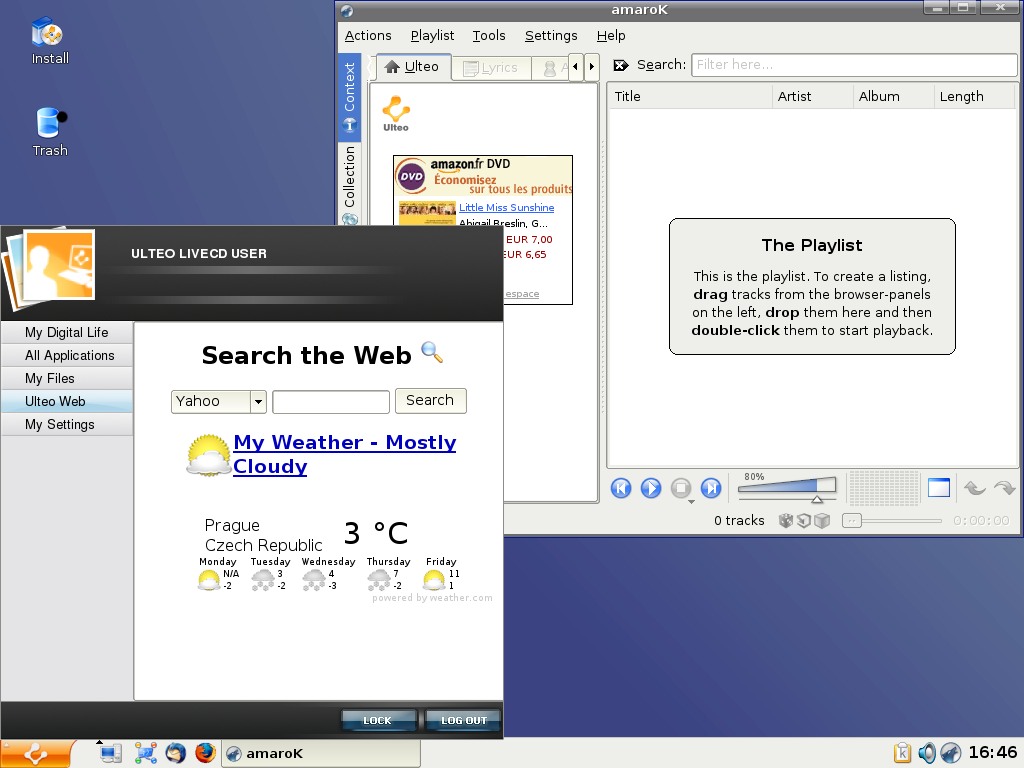This screenshot has width=1024, height=768.
Task: Select Ulteo Web menu item
Action: pos(67,401)
